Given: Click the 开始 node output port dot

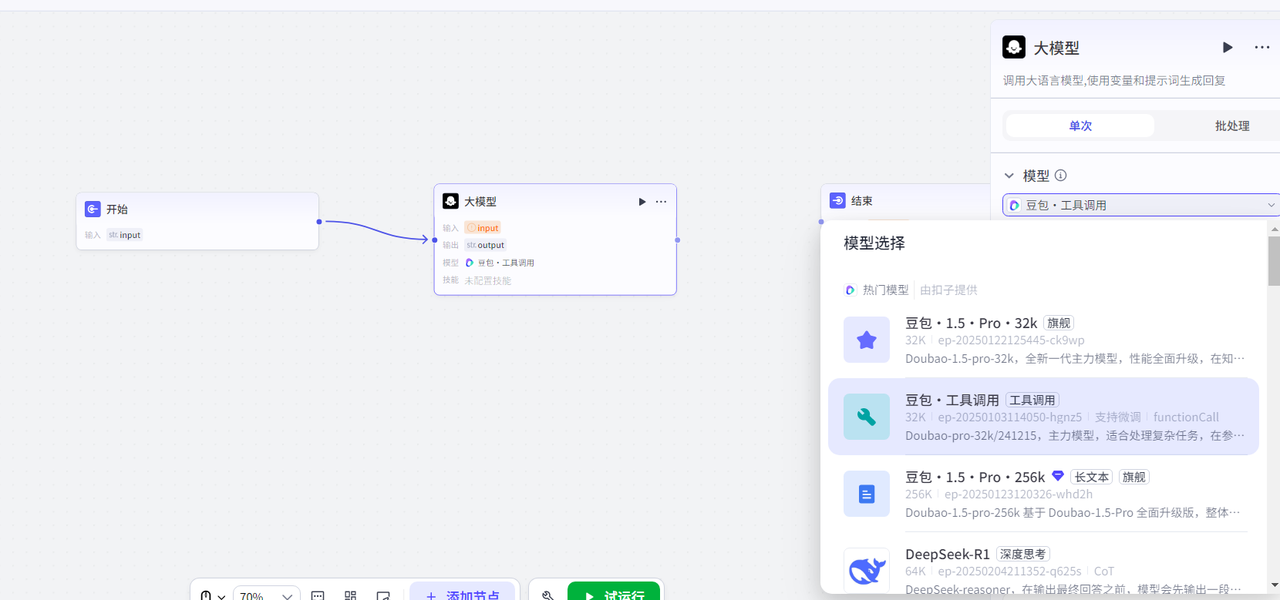Looking at the screenshot, I should click(319, 221).
